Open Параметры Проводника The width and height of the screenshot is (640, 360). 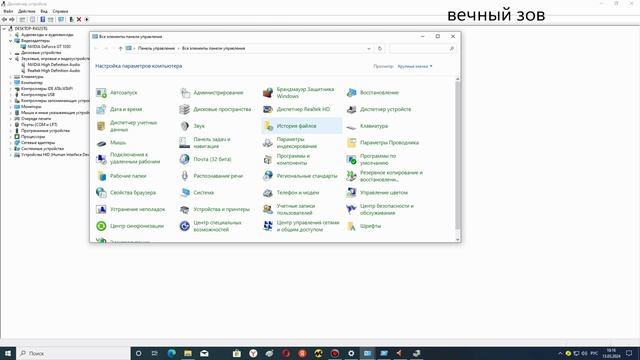pyautogui.click(x=382, y=143)
